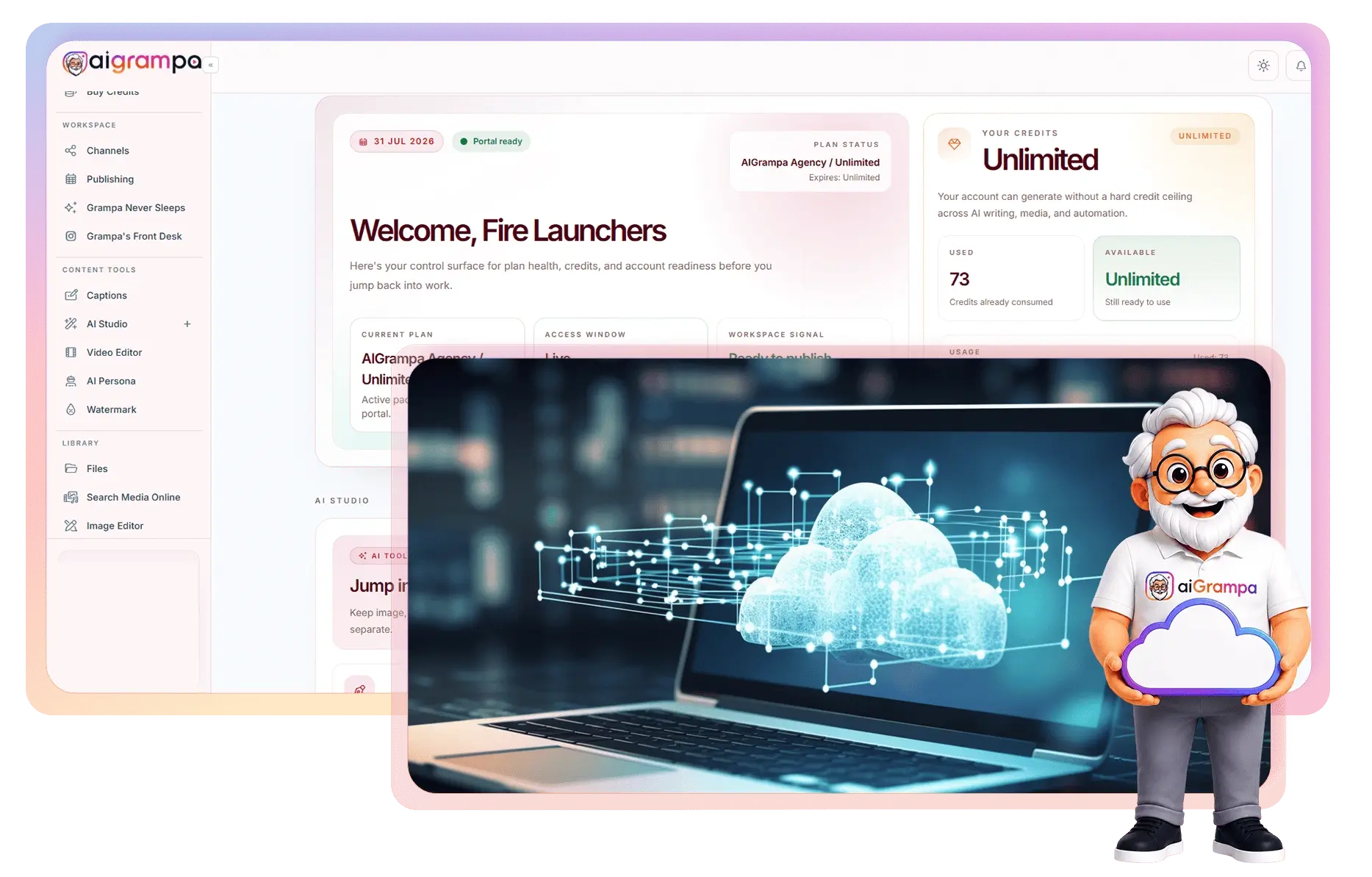Image resolution: width=1372 pixels, height=877 pixels.
Task: Click the AI STUDIO section label in main area
Action: pos(342,501)
